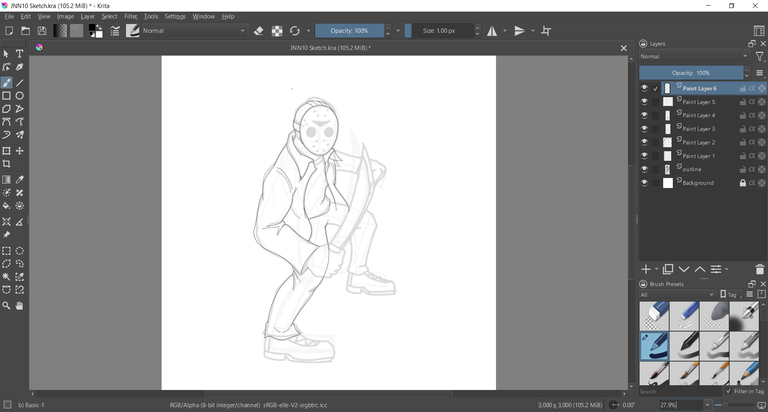This screenshot has height=412, width=768.
Task: Adjust the toolbar brush Opacity slider
Action: (x=349, y=31)
